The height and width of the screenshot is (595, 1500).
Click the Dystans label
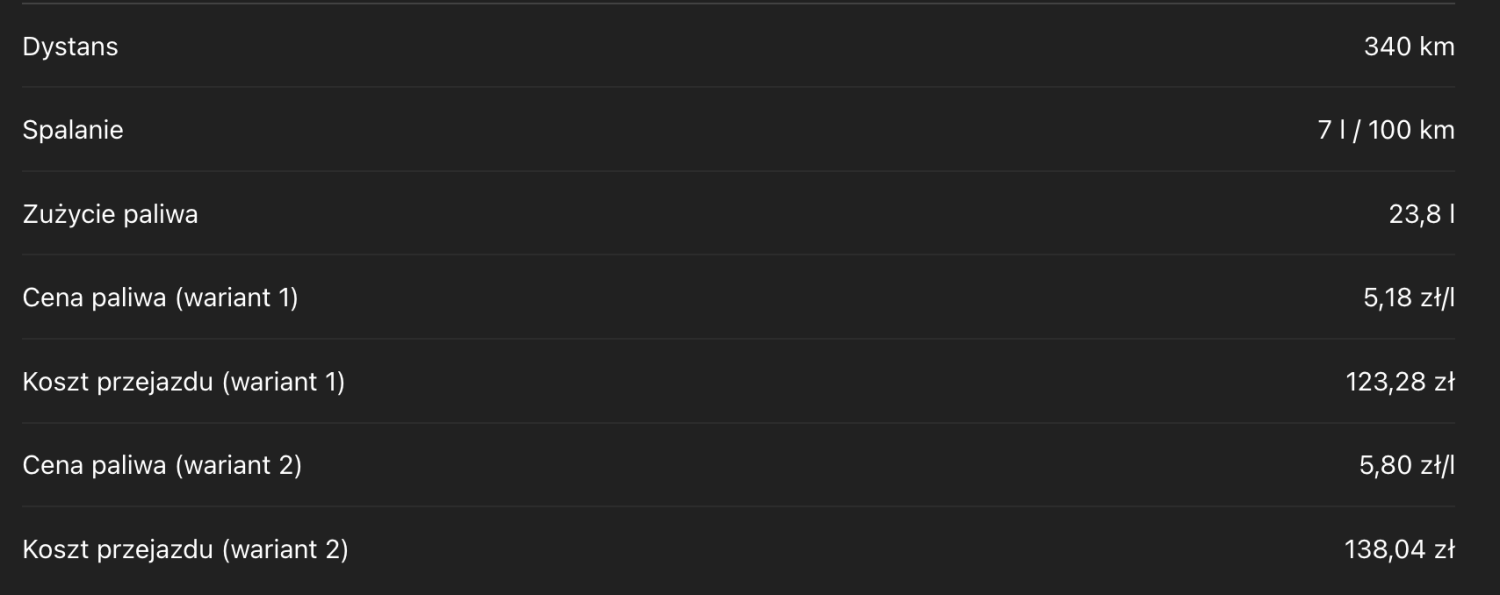(x=70, y=47)
